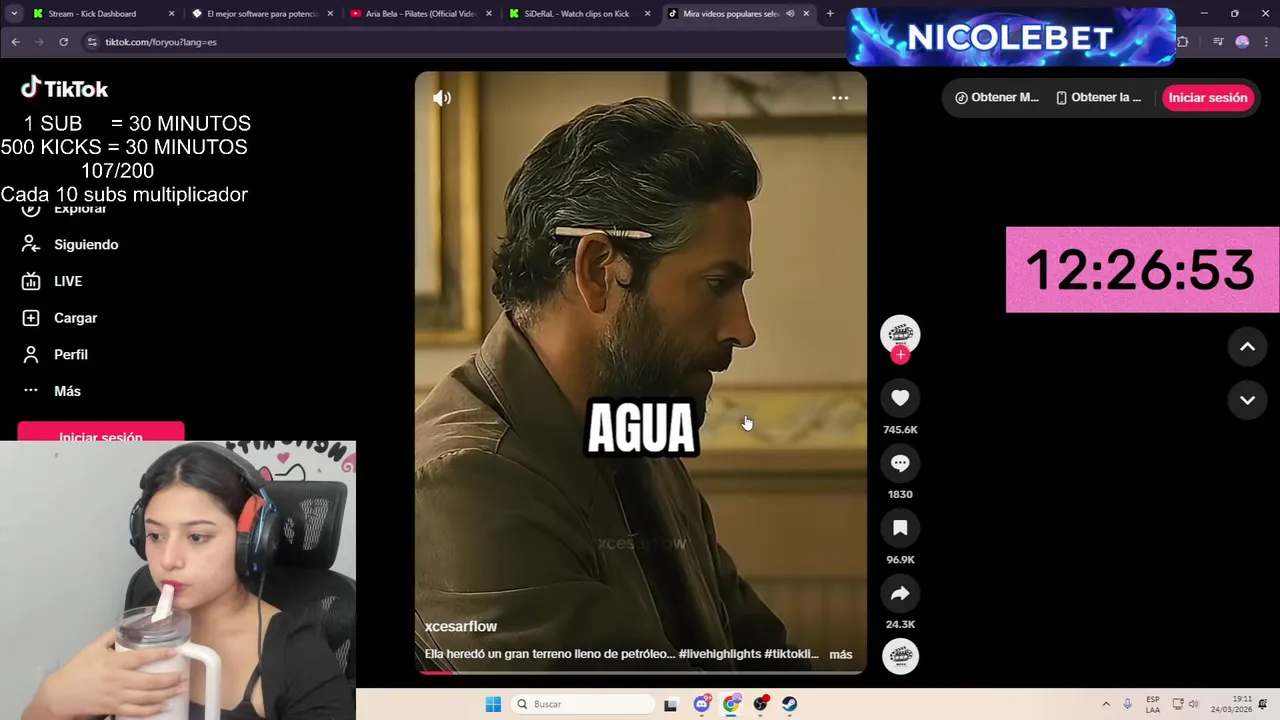
Task: Open Steam from the taskbar
Action: coord(790,704)
